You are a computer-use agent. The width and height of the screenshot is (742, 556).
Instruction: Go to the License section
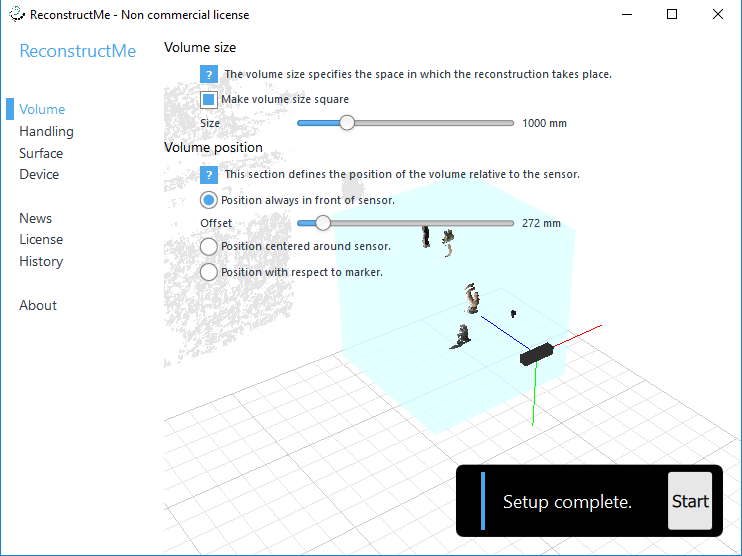(x=41, y=239)
